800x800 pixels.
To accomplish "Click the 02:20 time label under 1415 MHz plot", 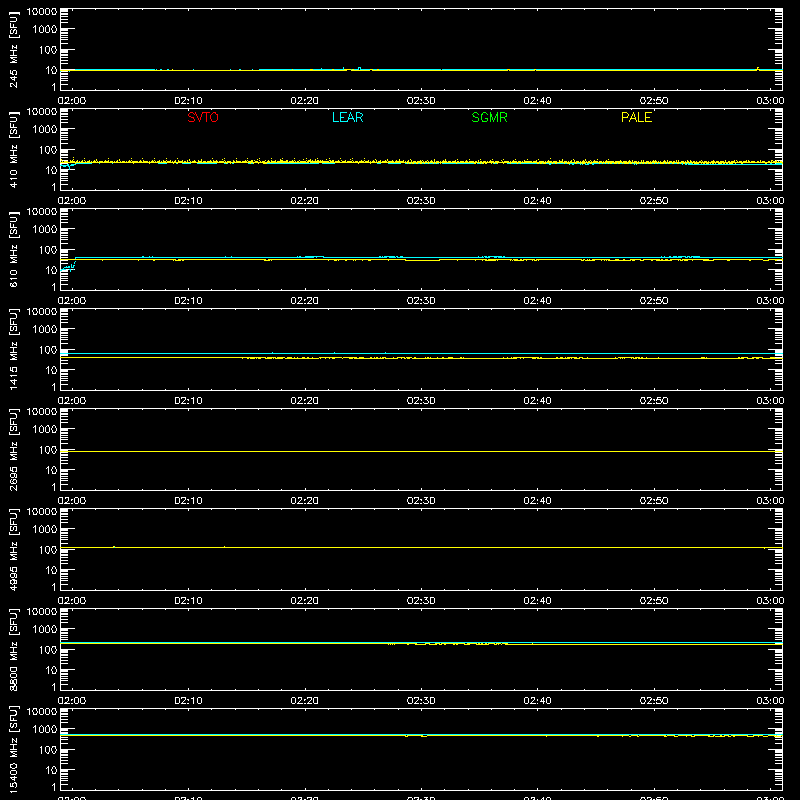I will pos(305,401).
